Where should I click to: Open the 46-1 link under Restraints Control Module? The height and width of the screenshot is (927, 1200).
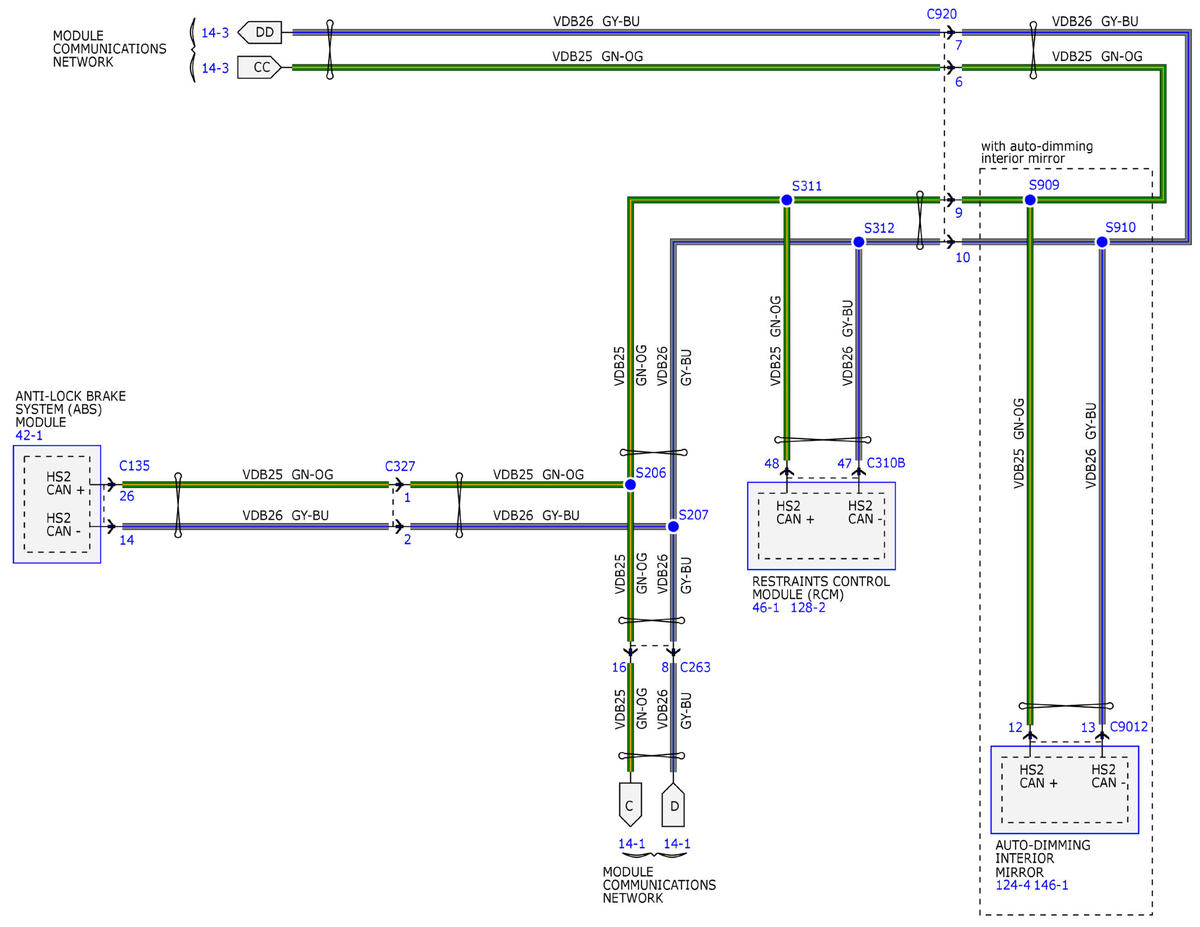click(x=766, y=607)
